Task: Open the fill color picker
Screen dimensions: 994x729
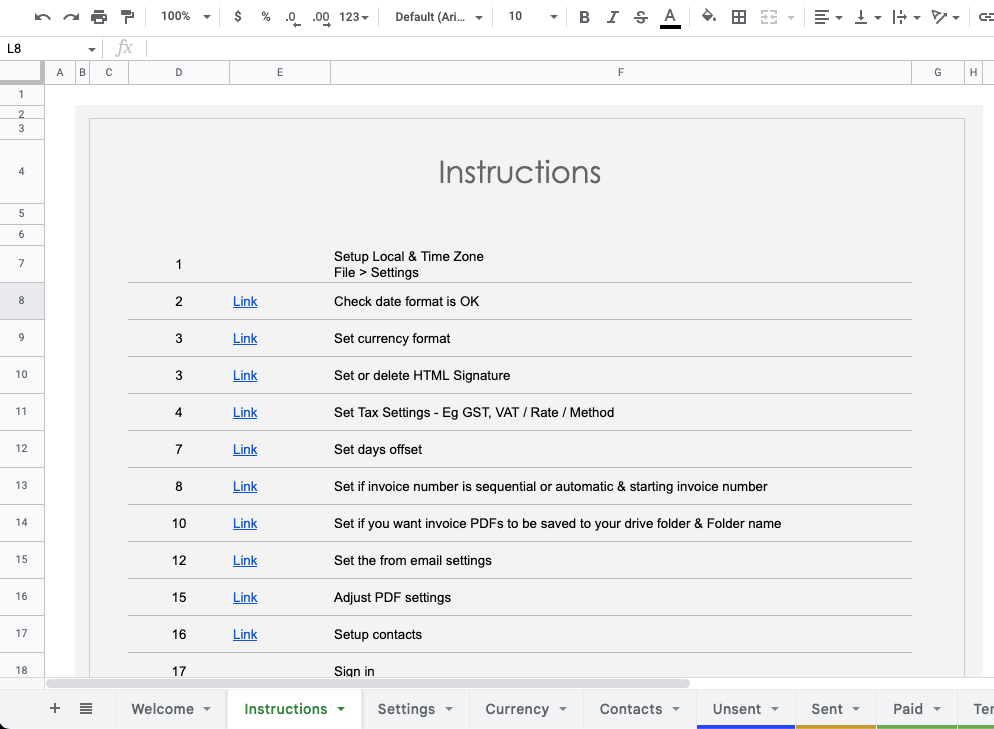Action: coord(709,17)
